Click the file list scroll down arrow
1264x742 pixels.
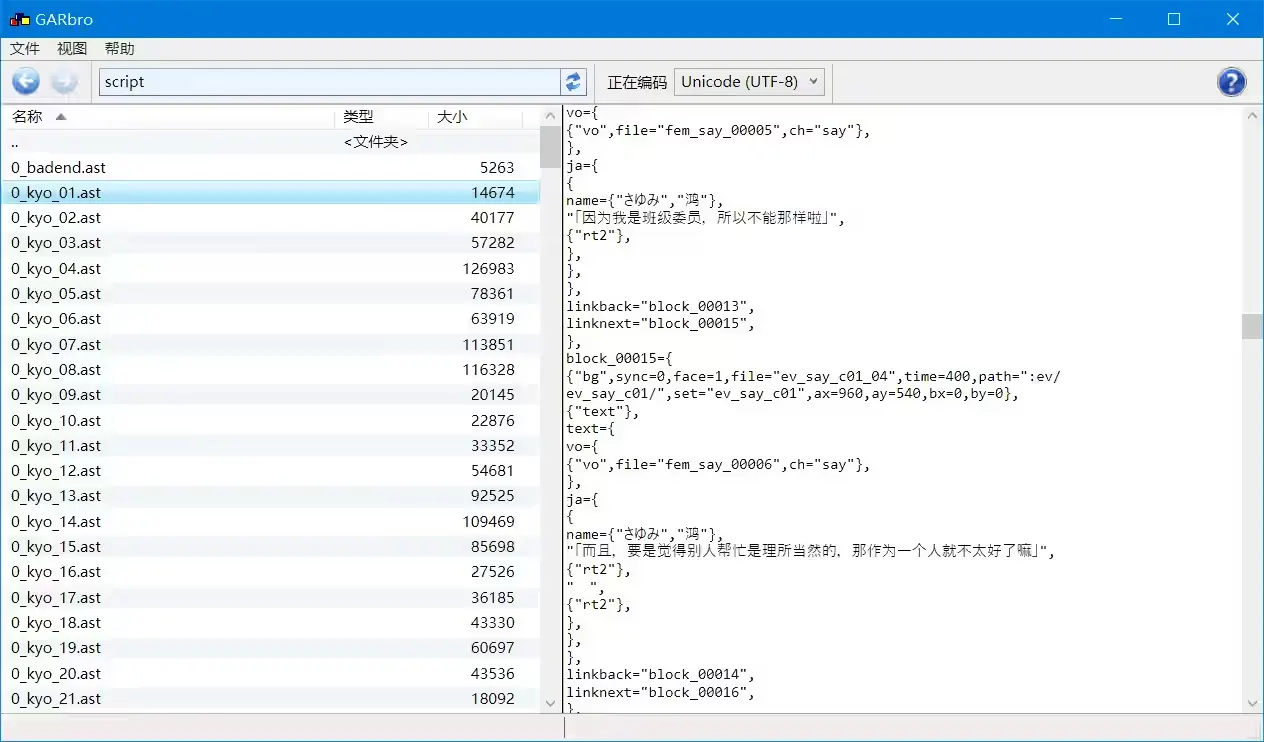point(550,703)
